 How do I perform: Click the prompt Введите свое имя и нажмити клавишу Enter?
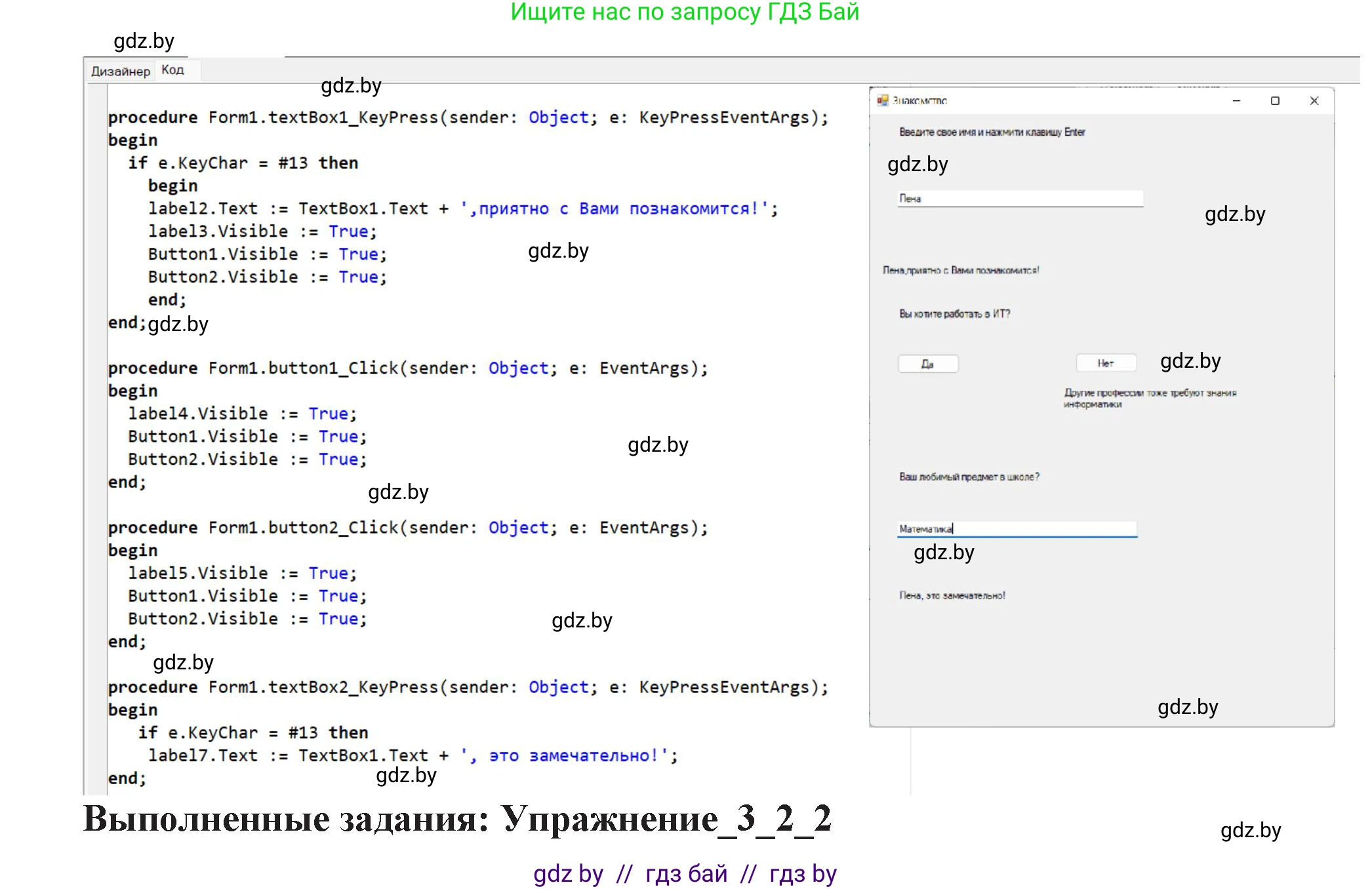tap(992, 131)
